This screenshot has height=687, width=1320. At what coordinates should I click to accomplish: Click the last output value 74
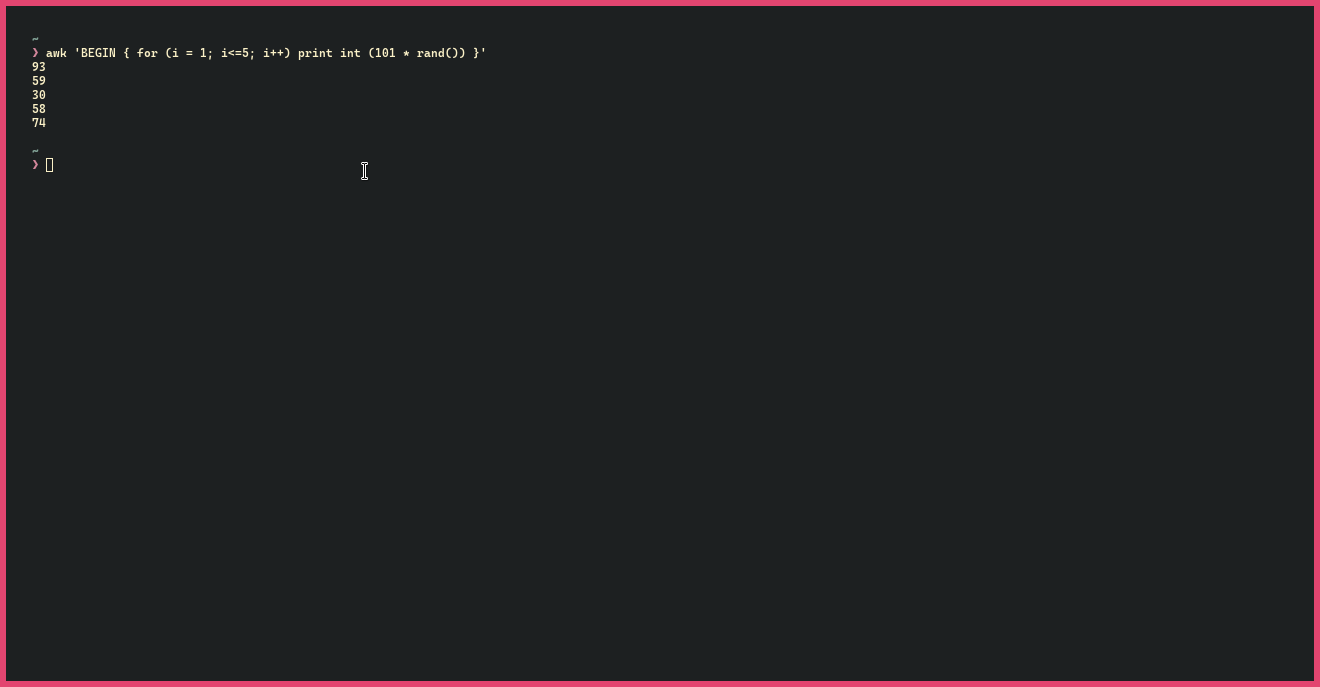pyautogui.click(x=39, y=123)
